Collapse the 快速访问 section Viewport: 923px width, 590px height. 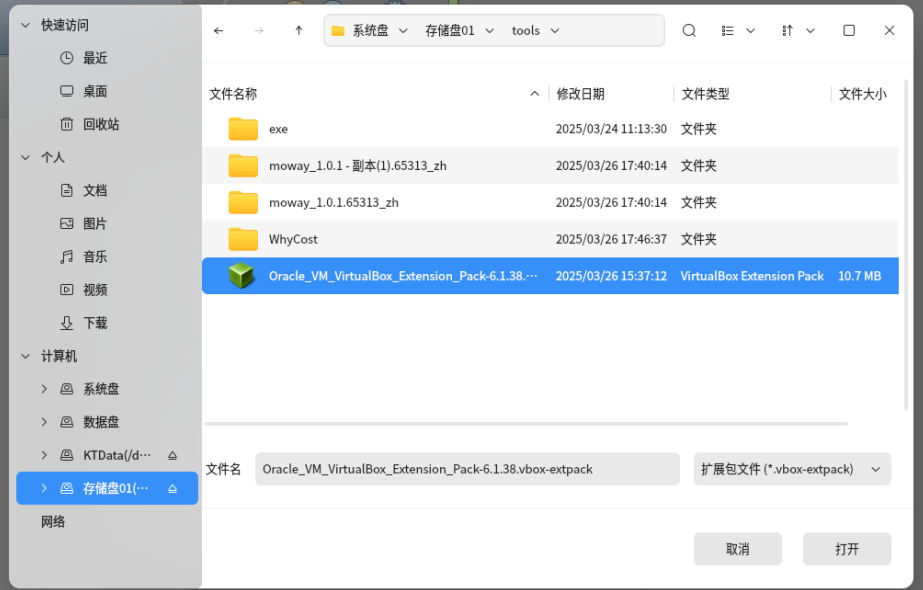coord(25,25)
